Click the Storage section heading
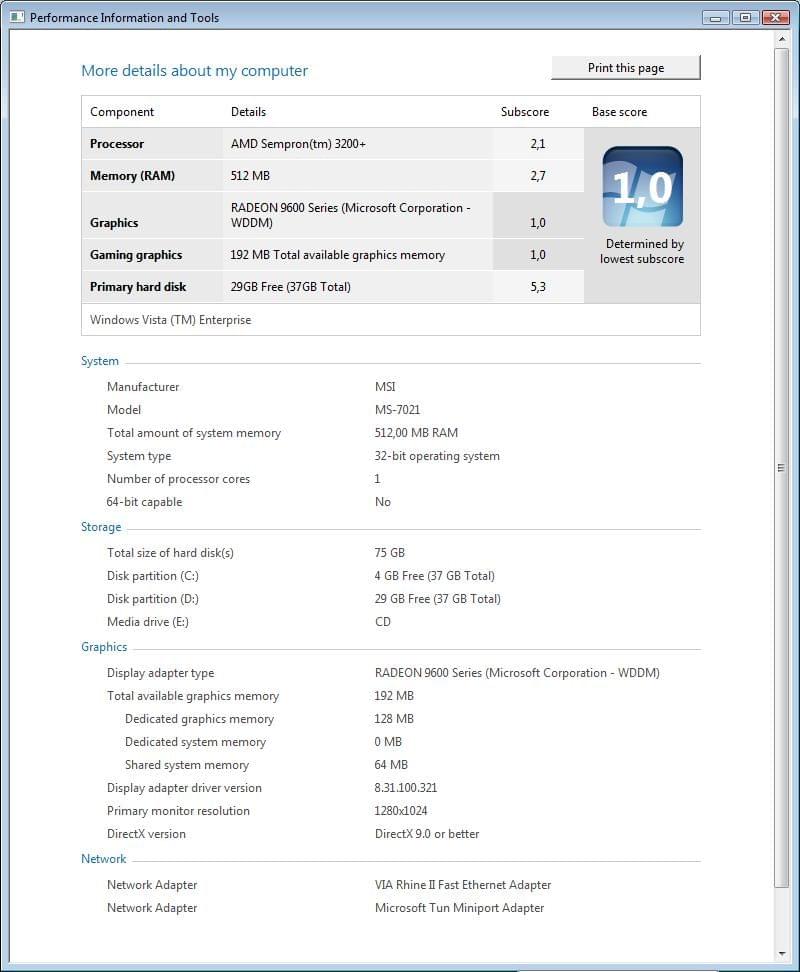The width and height of the screenshot is (800, 972). click(101, 527)
